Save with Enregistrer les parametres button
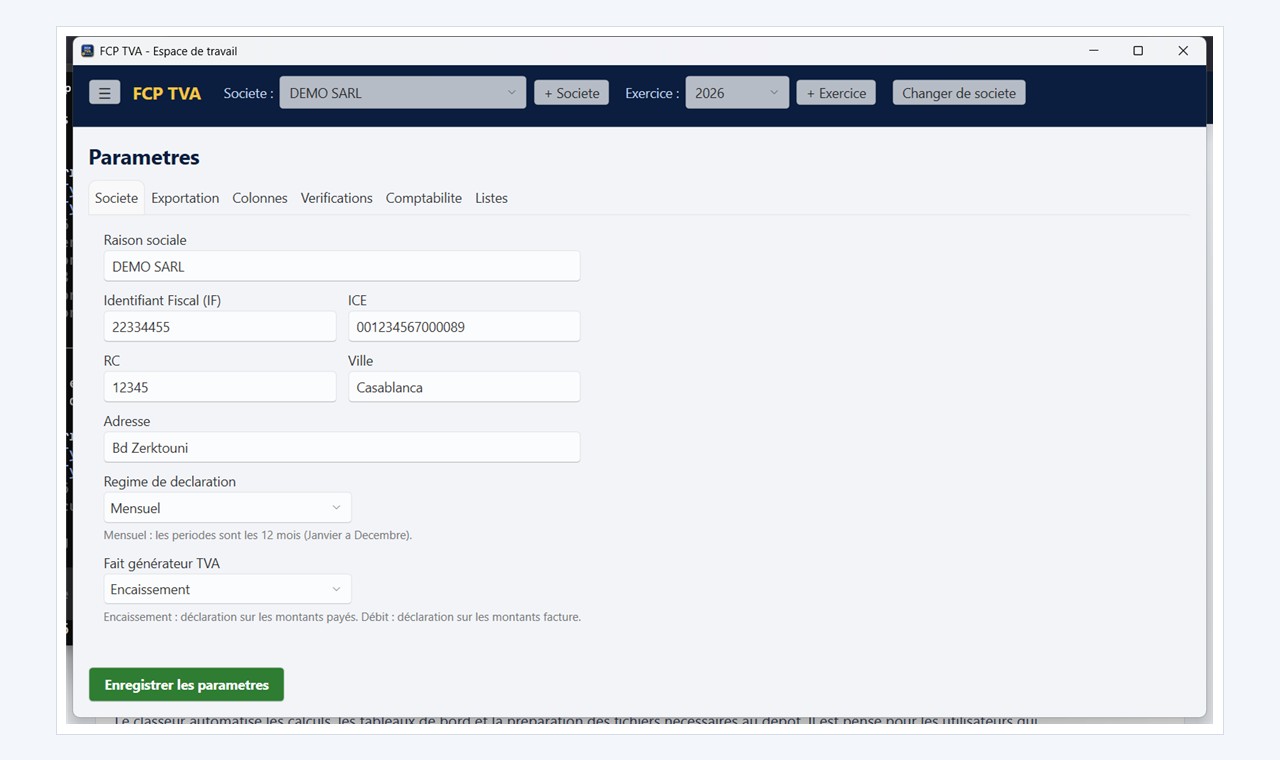Viewport: 1280px width, 760px height. pos(187,685)
